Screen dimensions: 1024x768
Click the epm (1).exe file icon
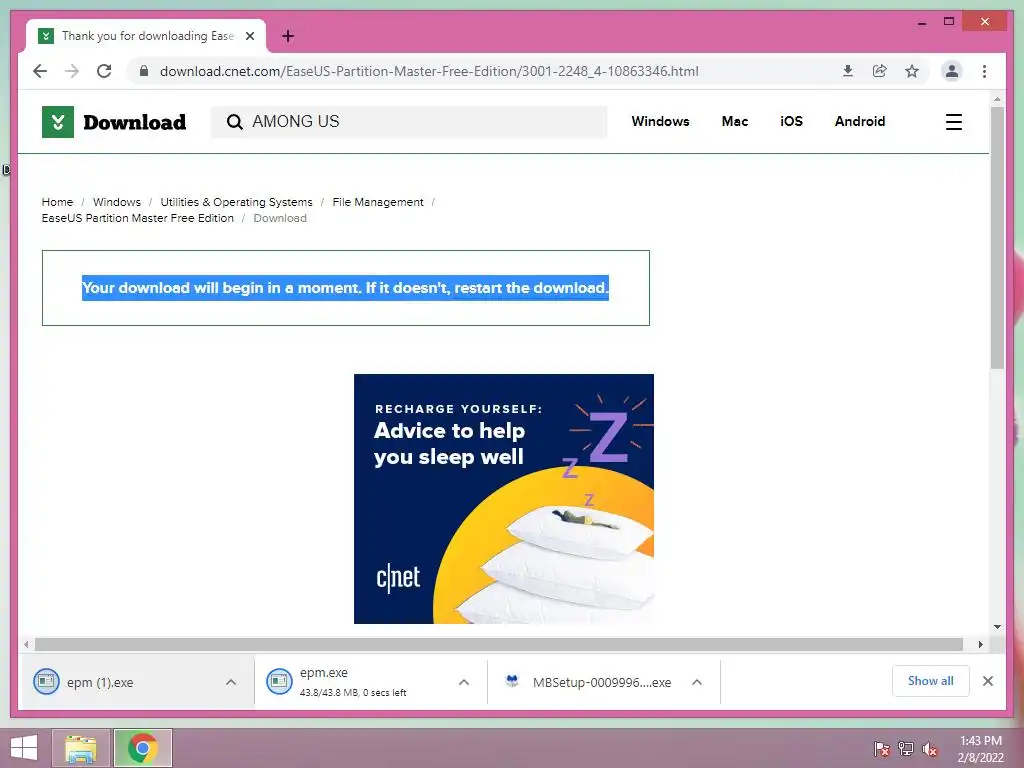46,682
